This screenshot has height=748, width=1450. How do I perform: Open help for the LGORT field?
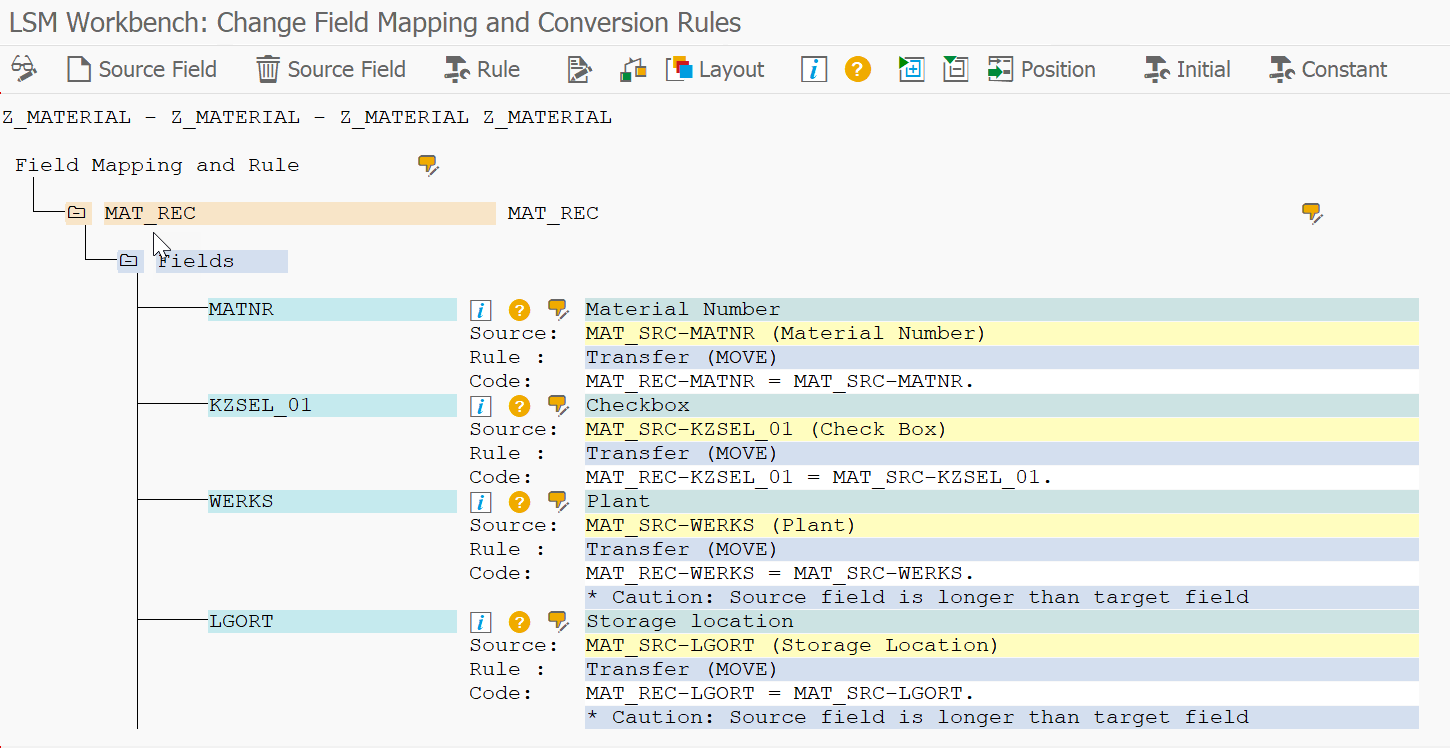tap(519, 622)
